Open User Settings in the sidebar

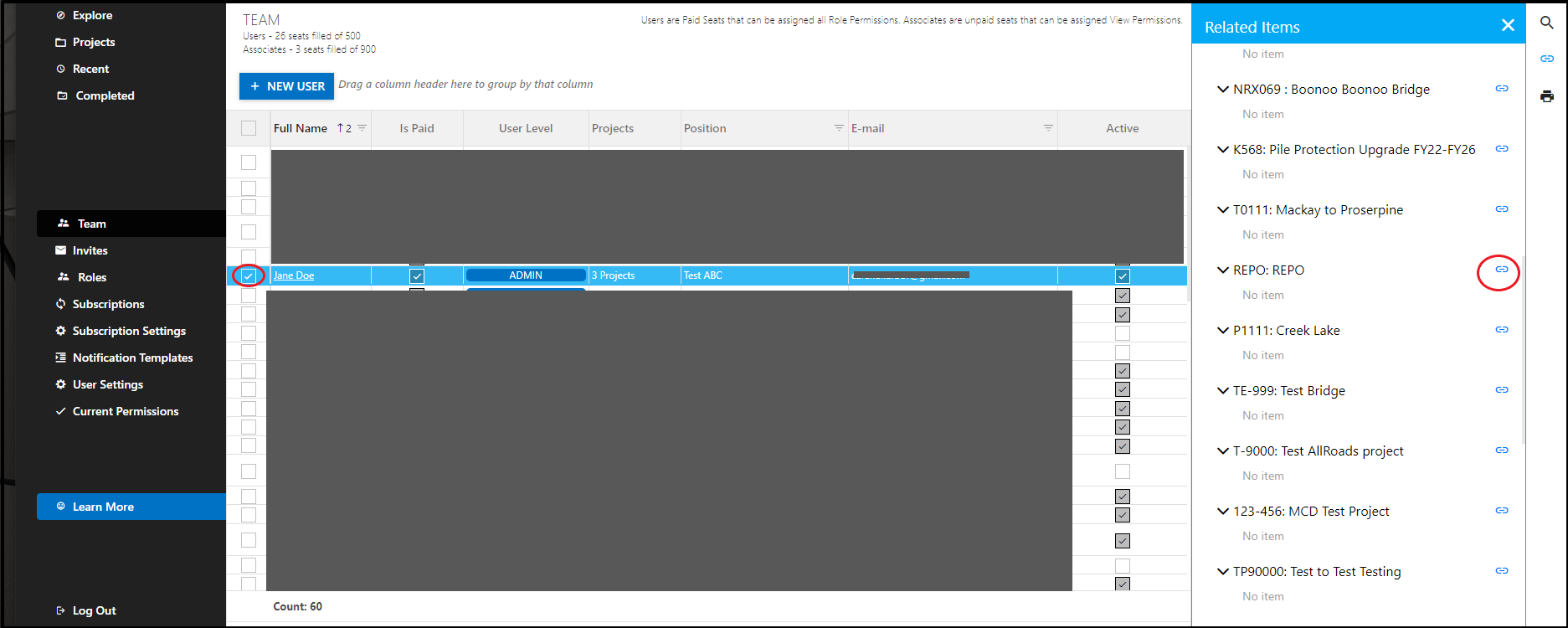pyautogui.click(x=107, y=384)
